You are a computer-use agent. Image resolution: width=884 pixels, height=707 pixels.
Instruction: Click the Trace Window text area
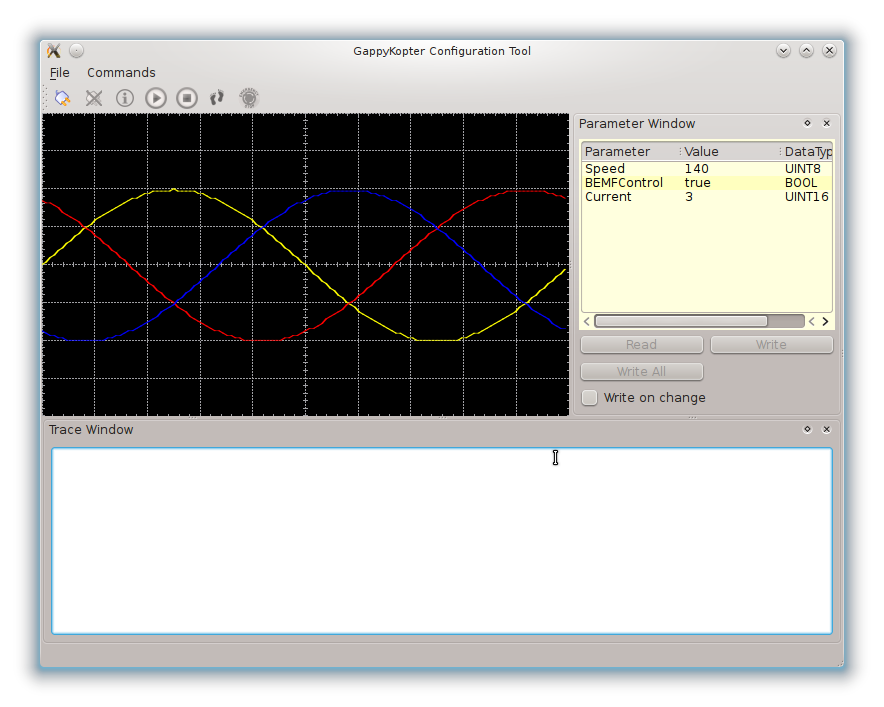(442, 541)
